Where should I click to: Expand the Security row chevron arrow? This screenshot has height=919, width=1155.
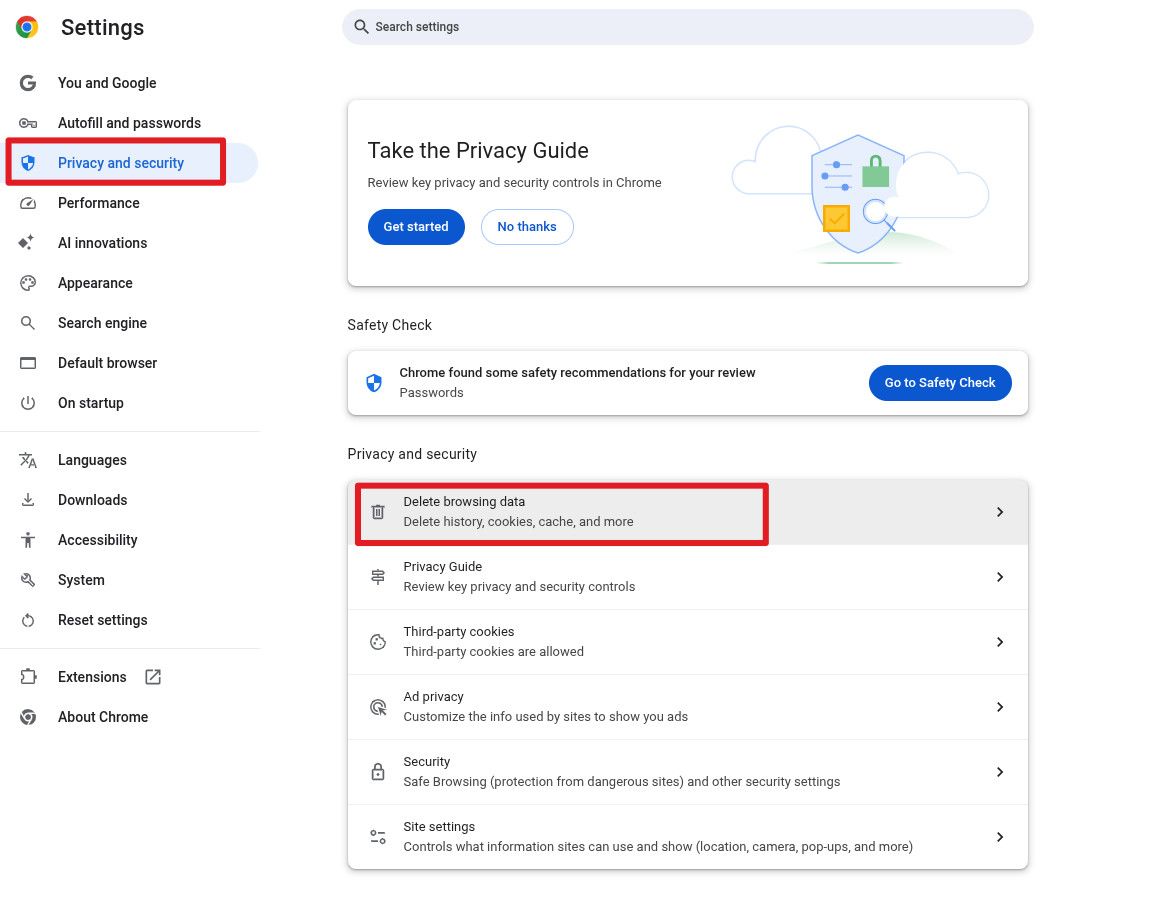(999, 772)
